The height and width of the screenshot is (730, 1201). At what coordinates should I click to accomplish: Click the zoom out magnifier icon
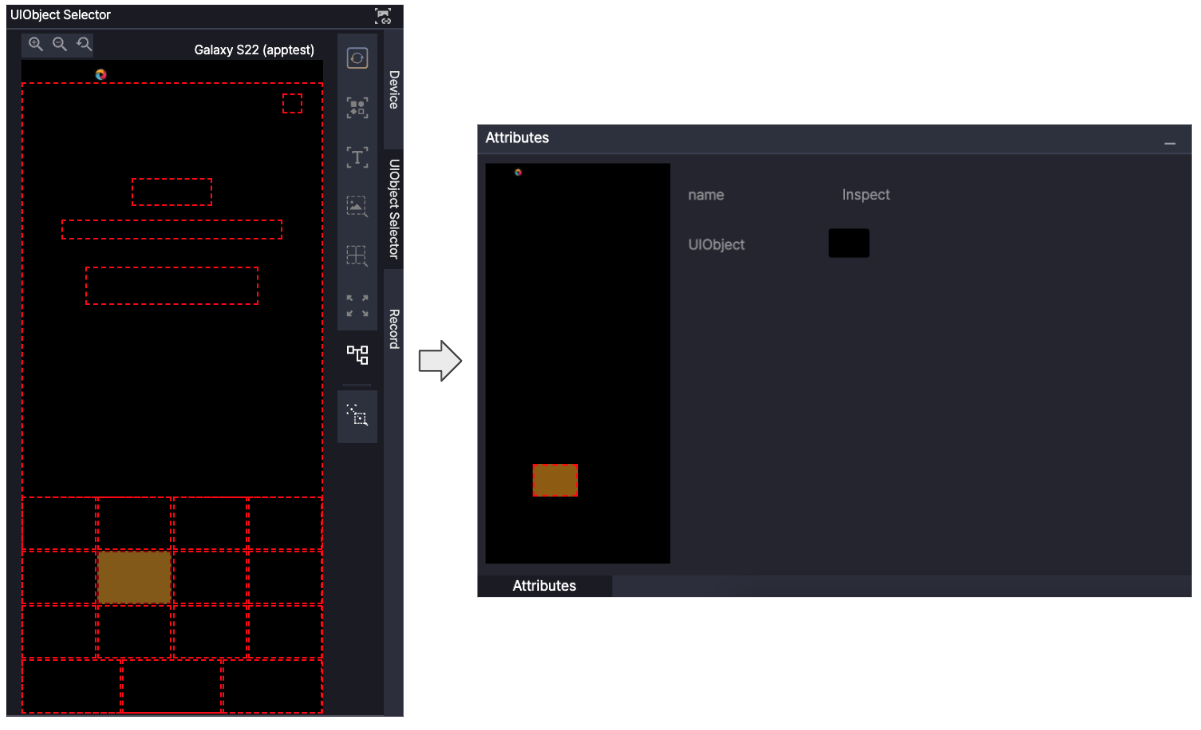pos(59,44)
